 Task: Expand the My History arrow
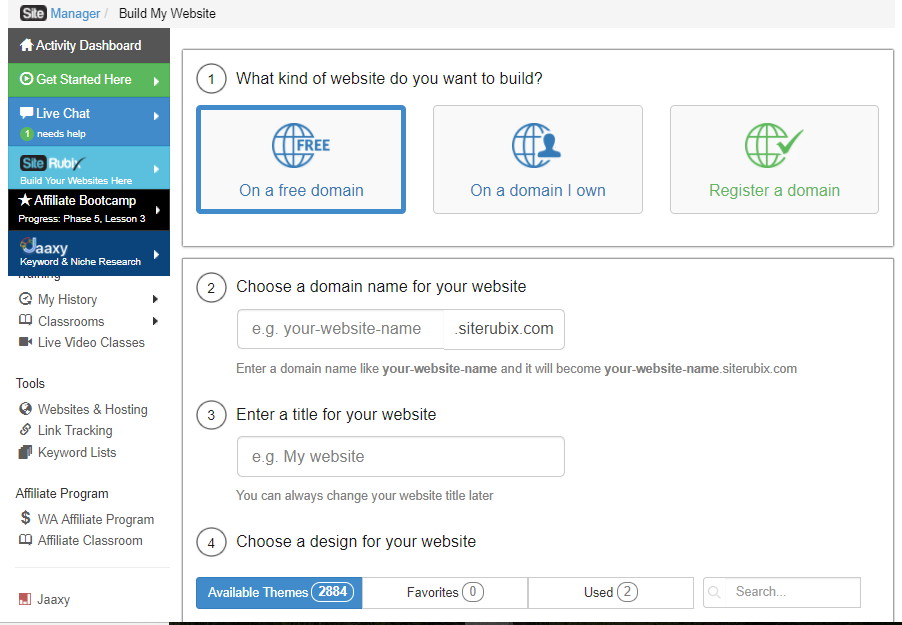tap(155, 299)
